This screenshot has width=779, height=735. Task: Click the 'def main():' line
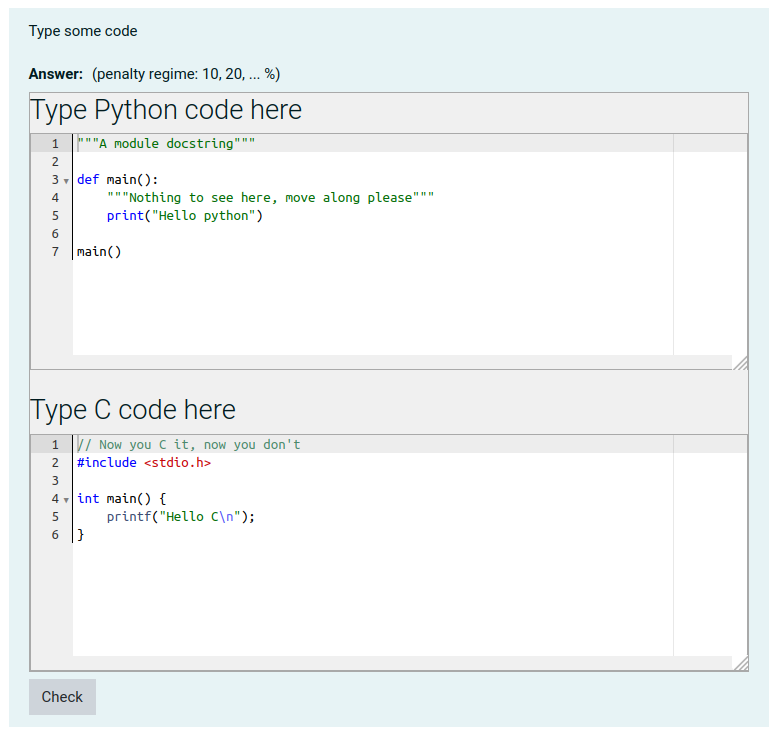pos(118,179)
